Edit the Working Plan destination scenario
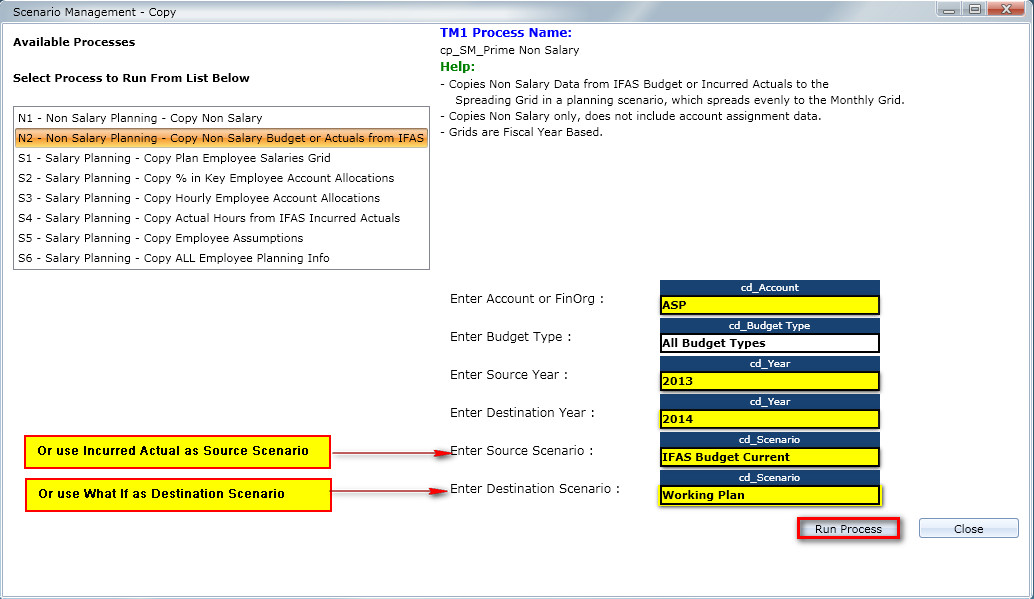The image size is (1034, 599). pos(770,495)
